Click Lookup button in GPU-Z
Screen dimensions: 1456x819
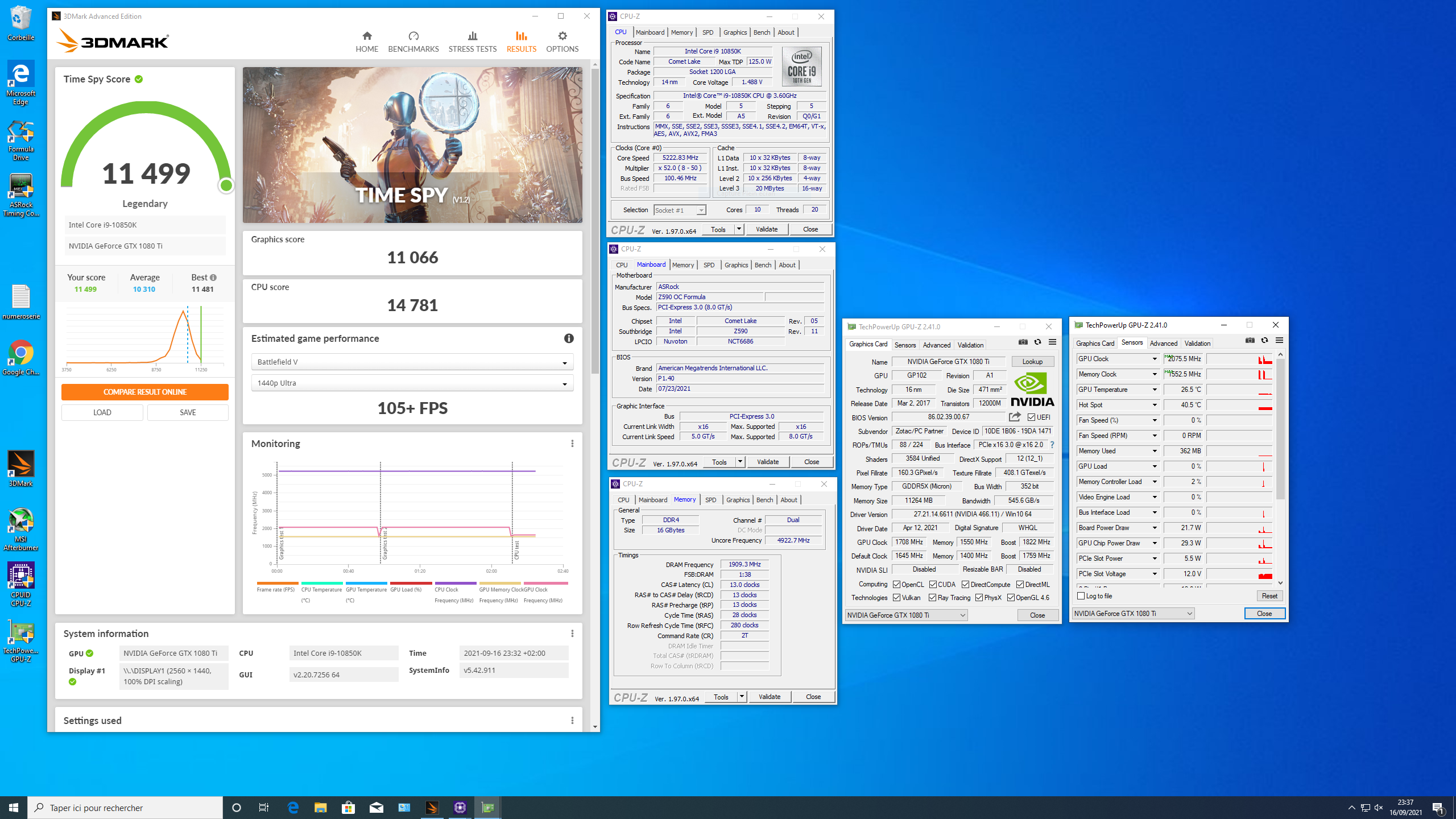(1032, 362)
